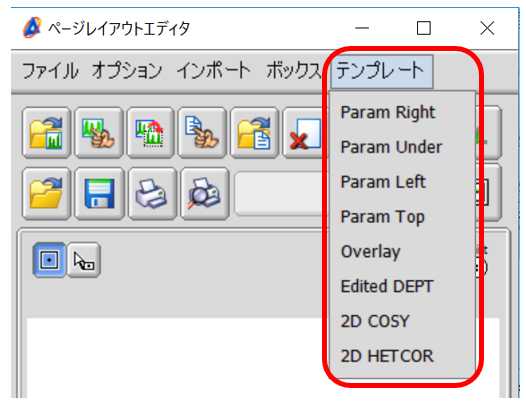Click the ページレイアウトエディタ application logo
This screenshot has width=526, height=403.
pyautogui.click(x=32, y=28)
